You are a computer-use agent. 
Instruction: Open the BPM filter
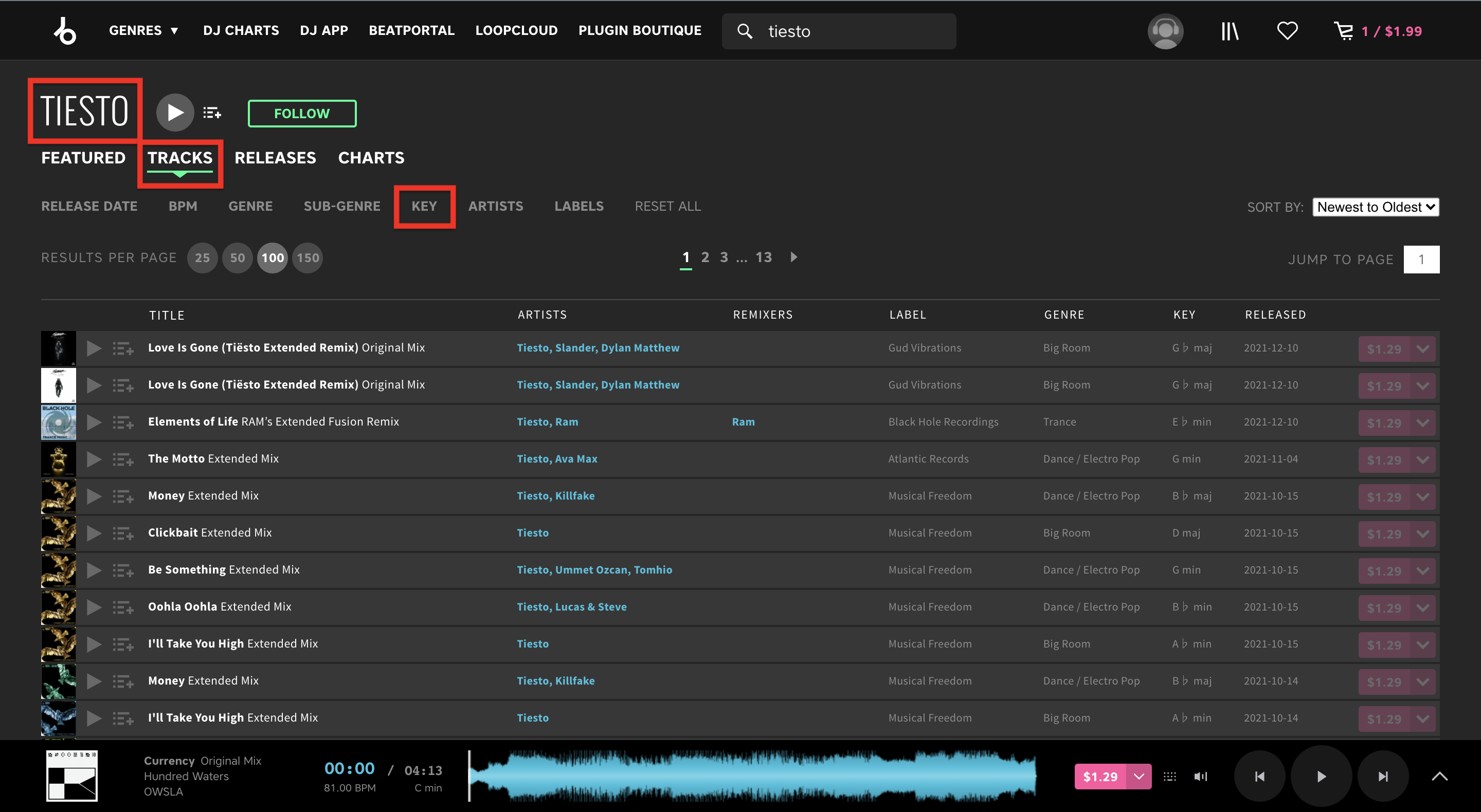click(x=183, y=206)
